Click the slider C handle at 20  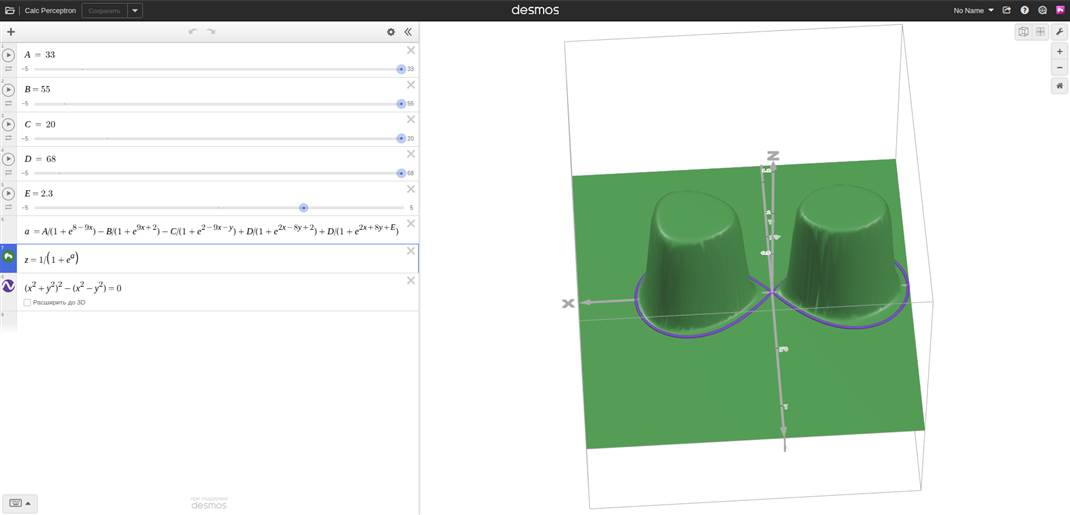[401, 138]
